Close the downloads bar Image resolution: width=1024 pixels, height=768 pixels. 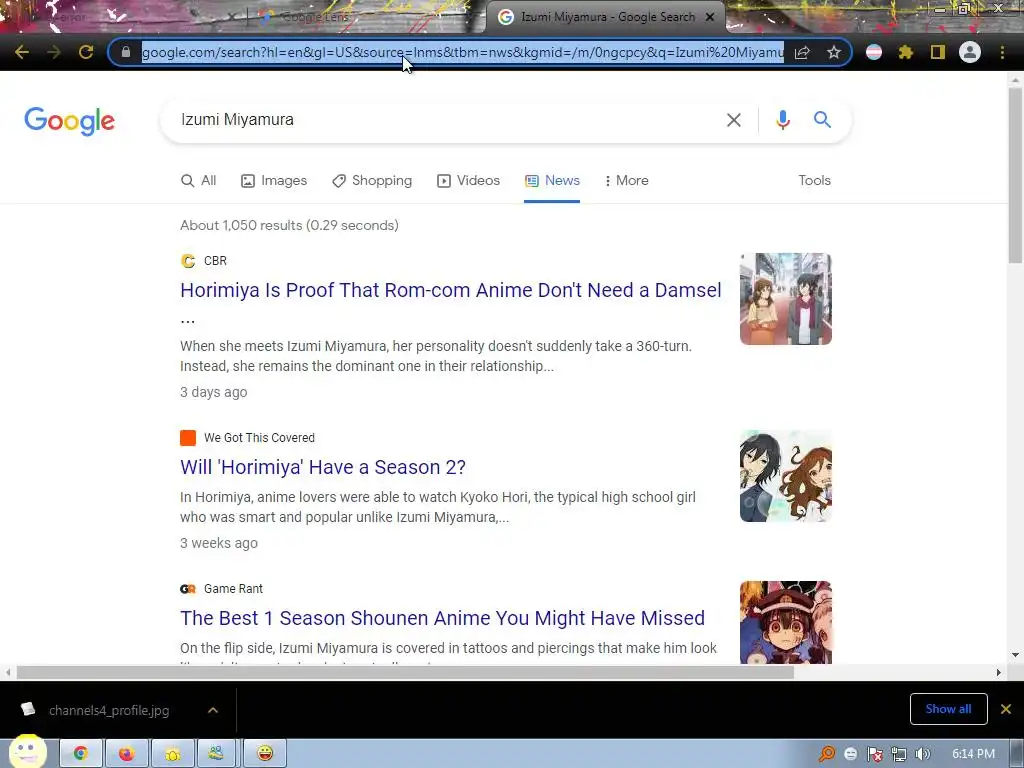pos(1006,709)
